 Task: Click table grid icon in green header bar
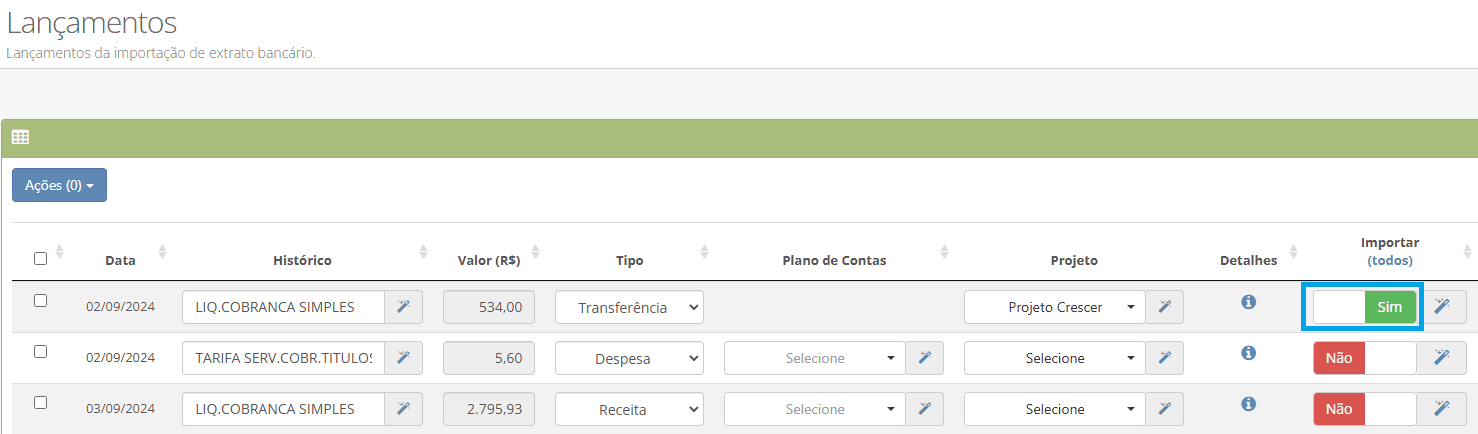20,138
